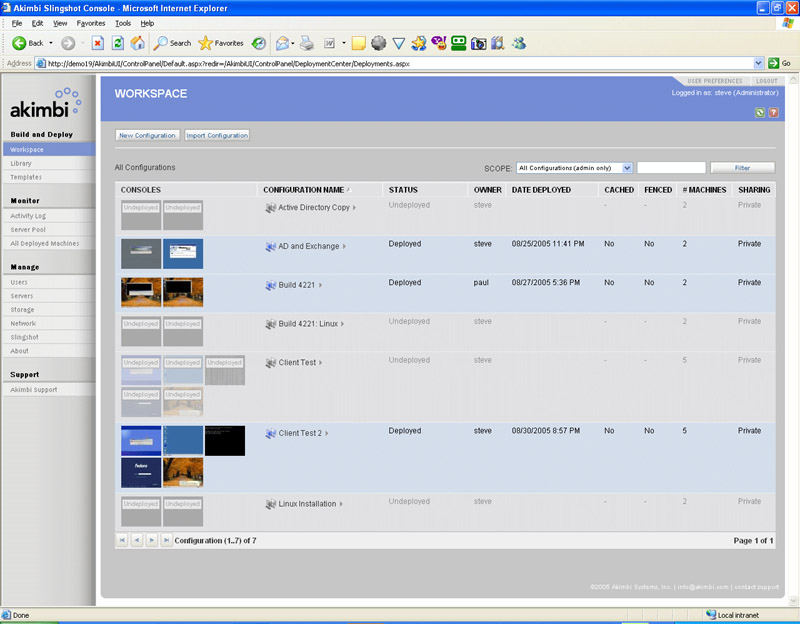Sort by Date Deployed column header
The height and width of the screenshot is (624, 800).
pos(541,190)
